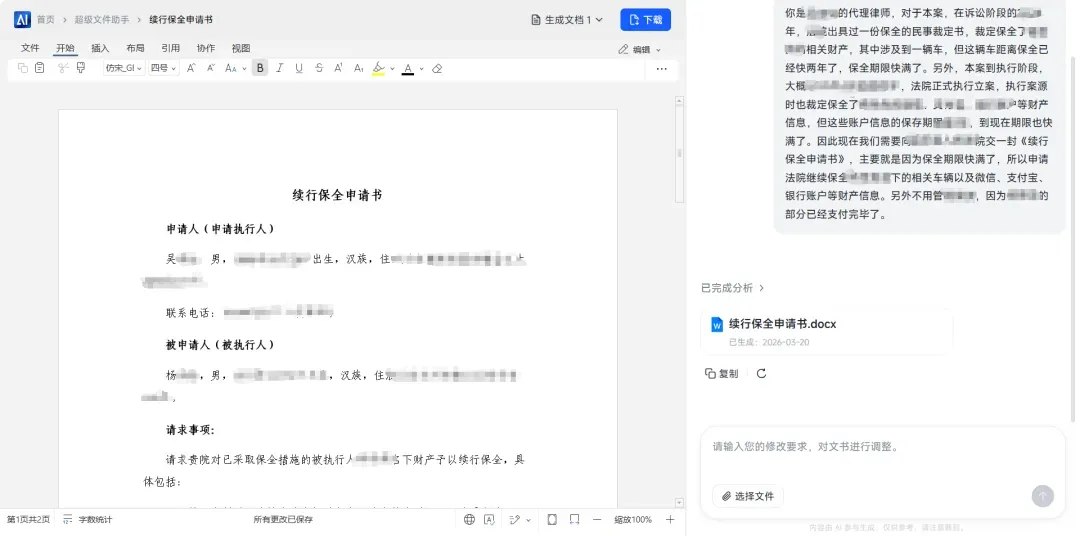Viewport: 1080px width, 536px height.
Task: Click the 请求事项: heading in document
Action: 191,430
